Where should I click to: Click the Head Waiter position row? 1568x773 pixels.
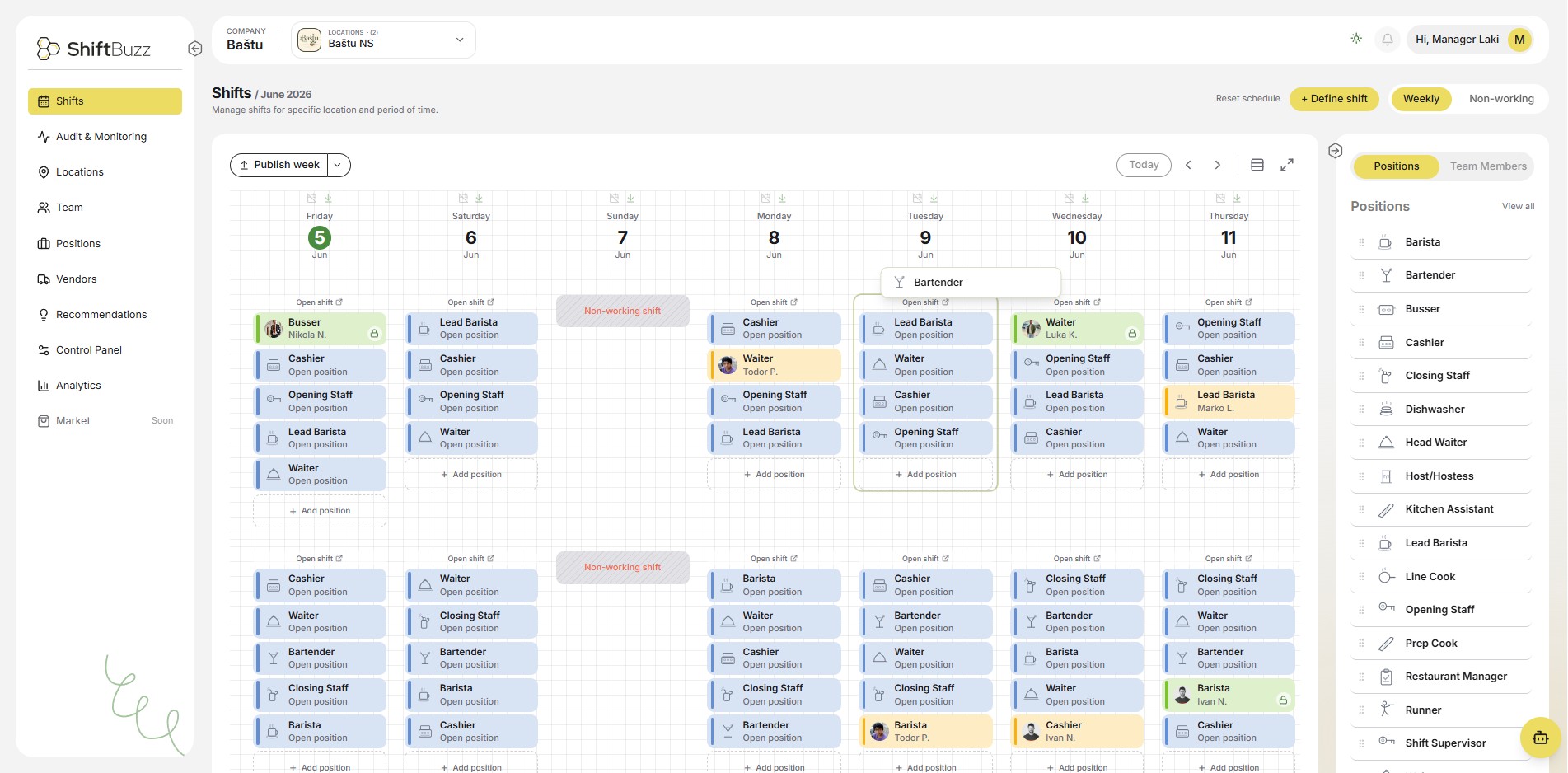(1441, 443)
